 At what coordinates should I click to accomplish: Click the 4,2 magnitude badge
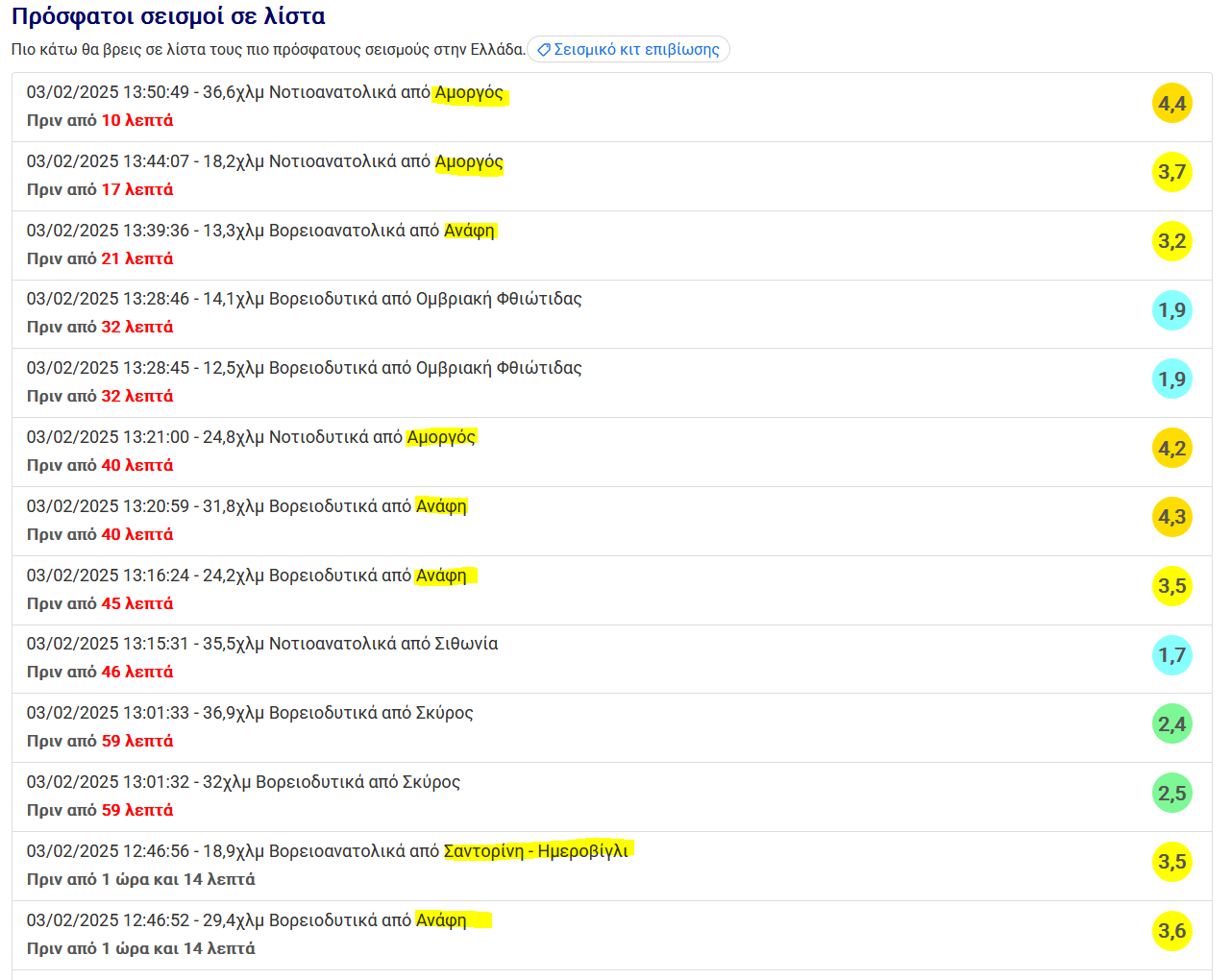click(x=1172, y=449)
